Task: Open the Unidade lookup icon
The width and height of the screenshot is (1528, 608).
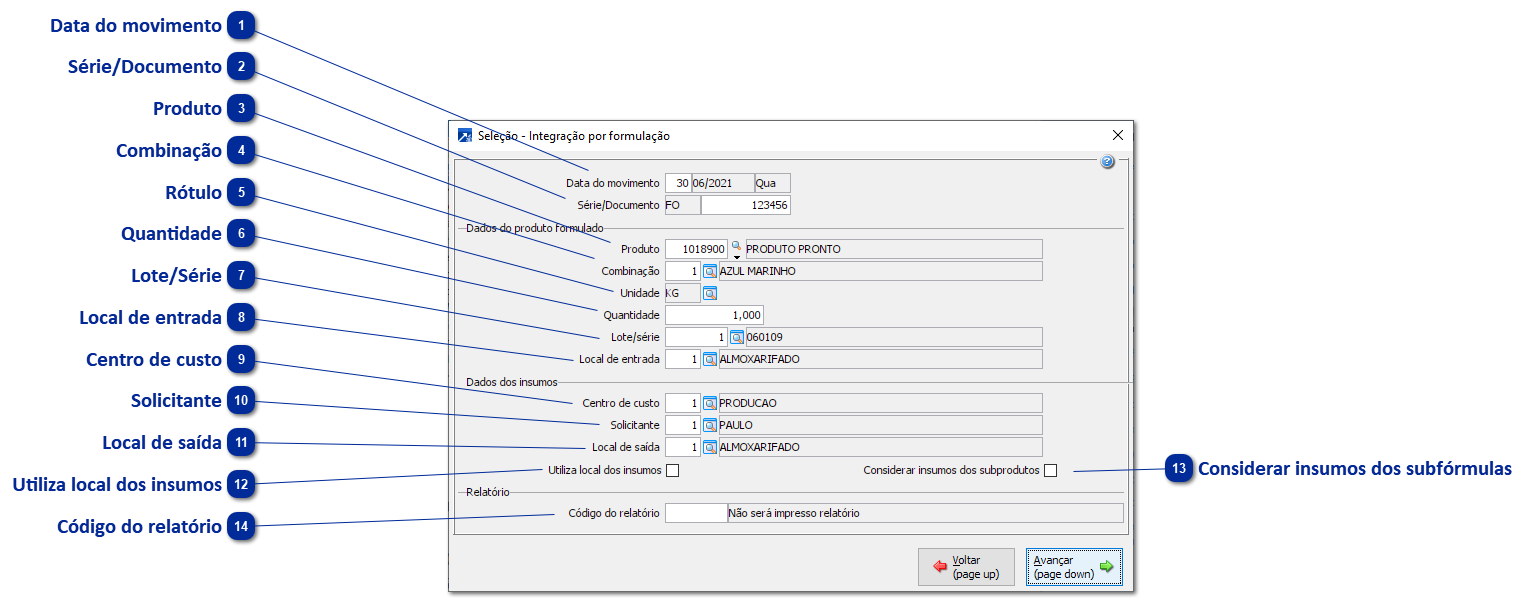Action: (710, 293)
